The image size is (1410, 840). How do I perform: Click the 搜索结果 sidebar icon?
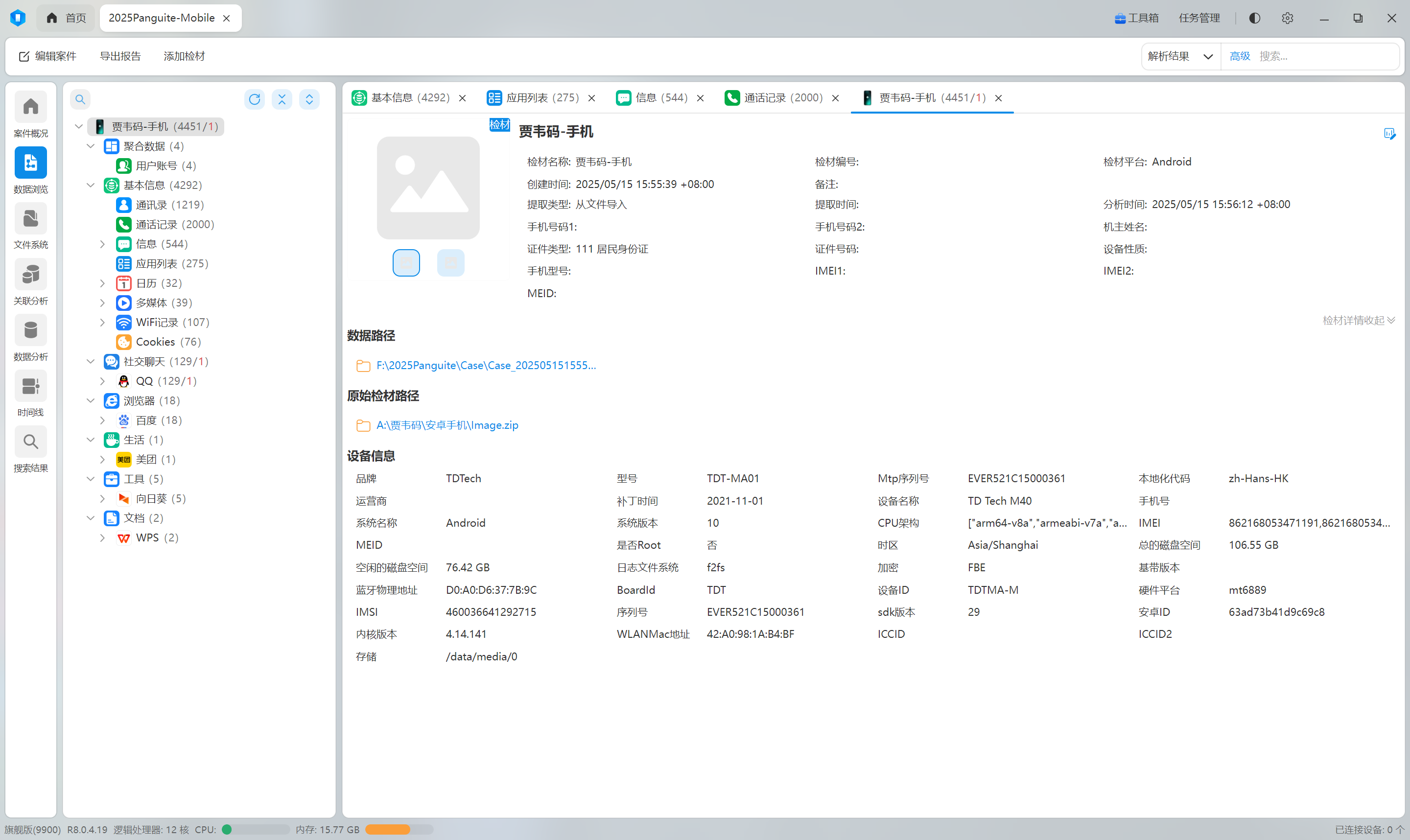(x=30, y=442)
